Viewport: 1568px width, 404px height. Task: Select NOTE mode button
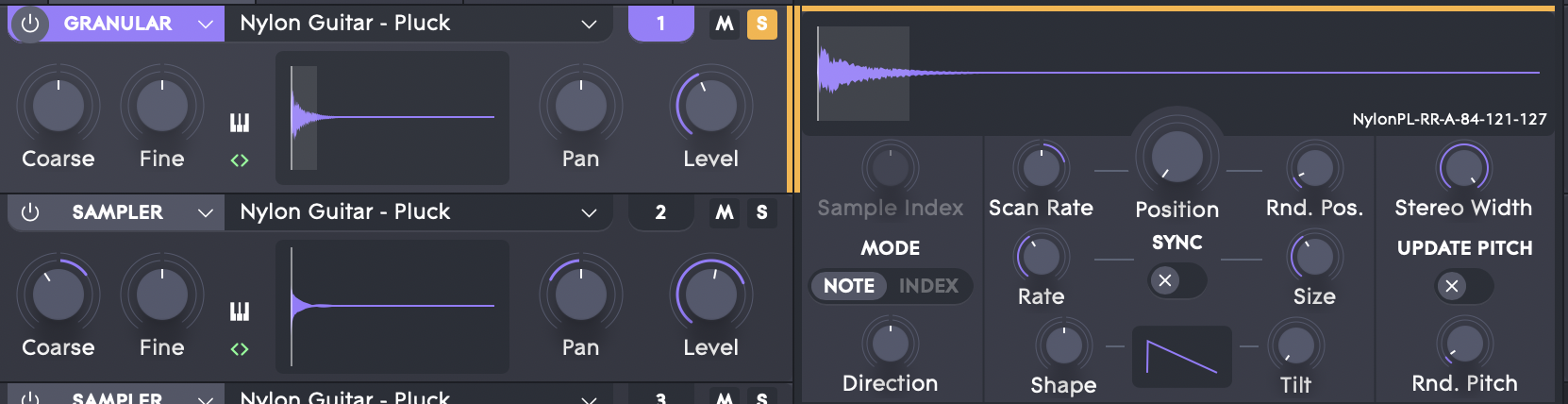coord(849,286)
